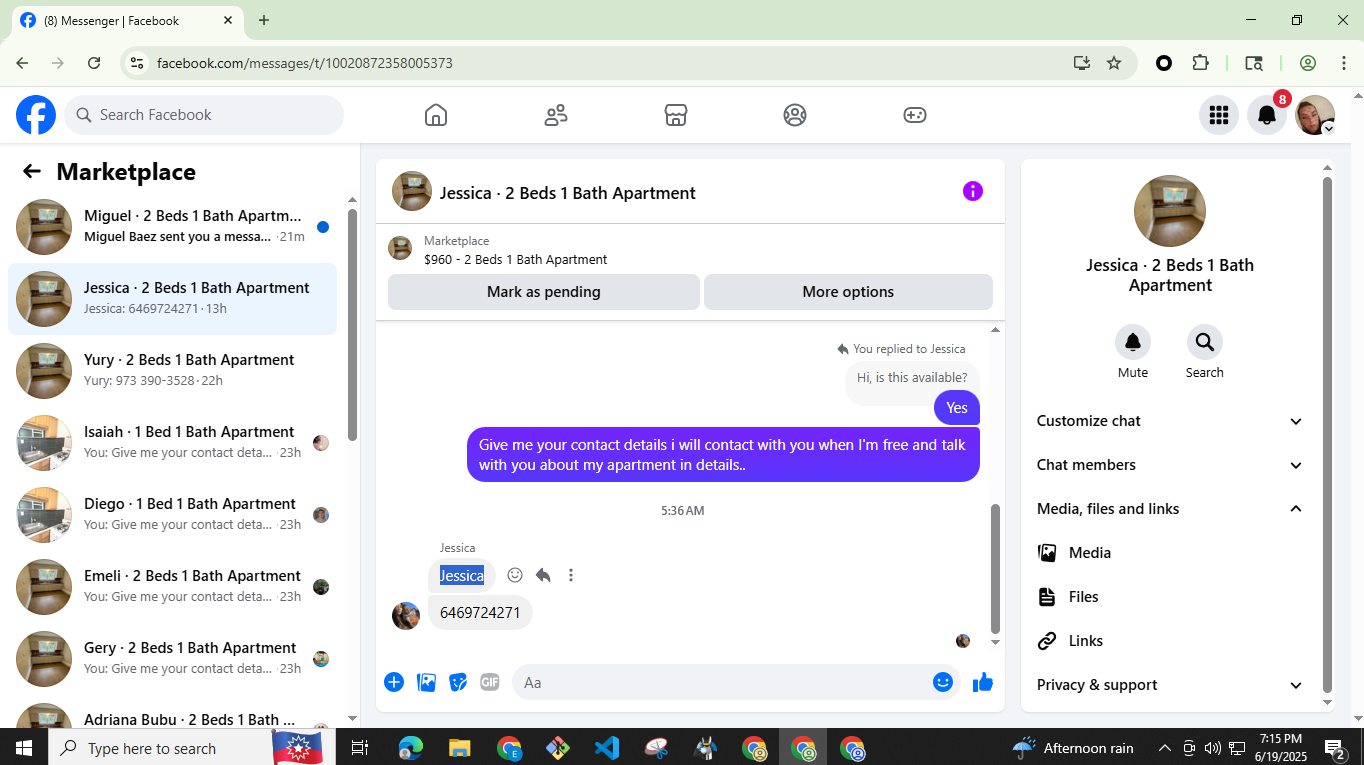
Task: Open the Facebook logo home link
Action: 36,115
